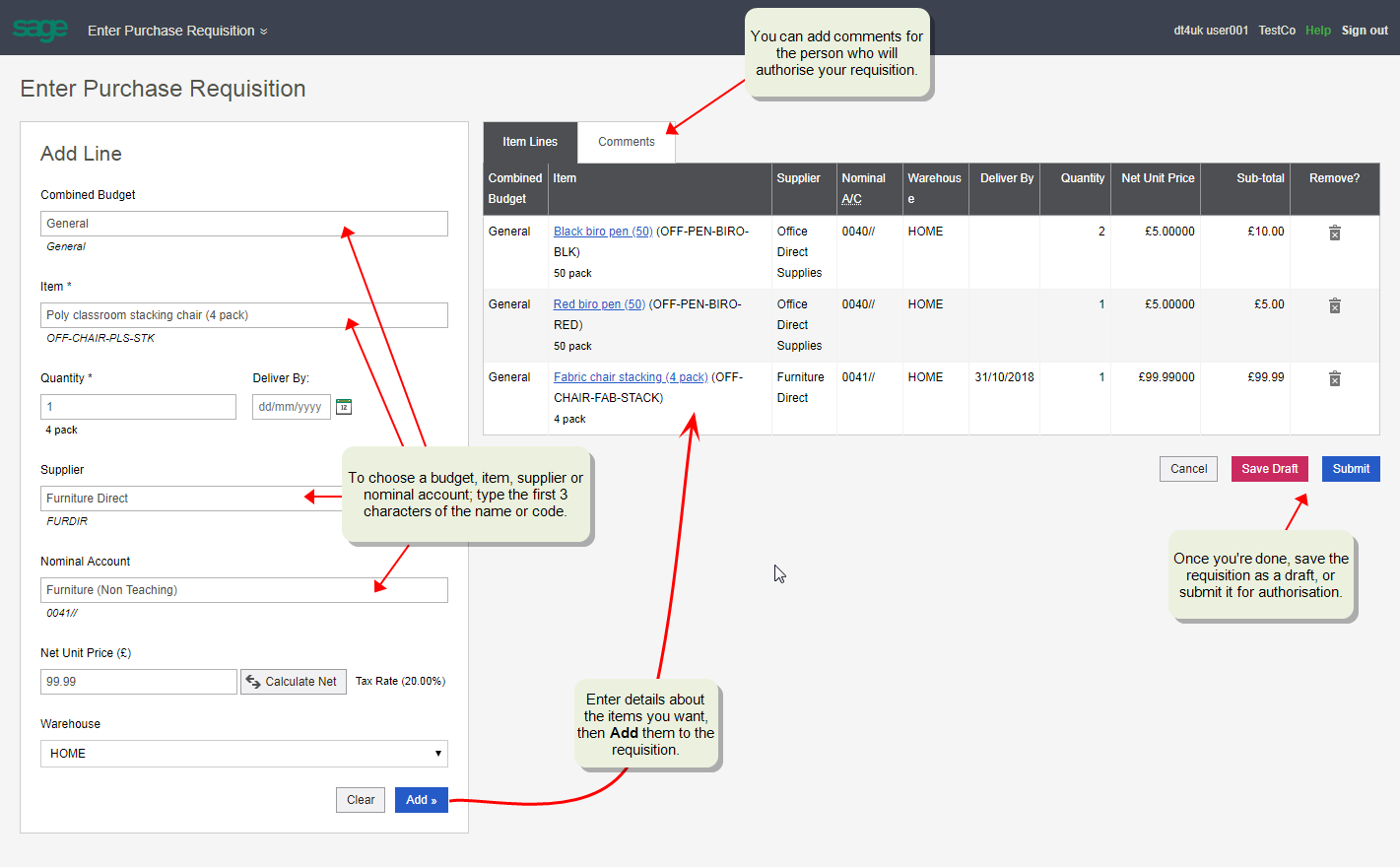
Task: Click the Quantity input field
Action: (138, 406)
